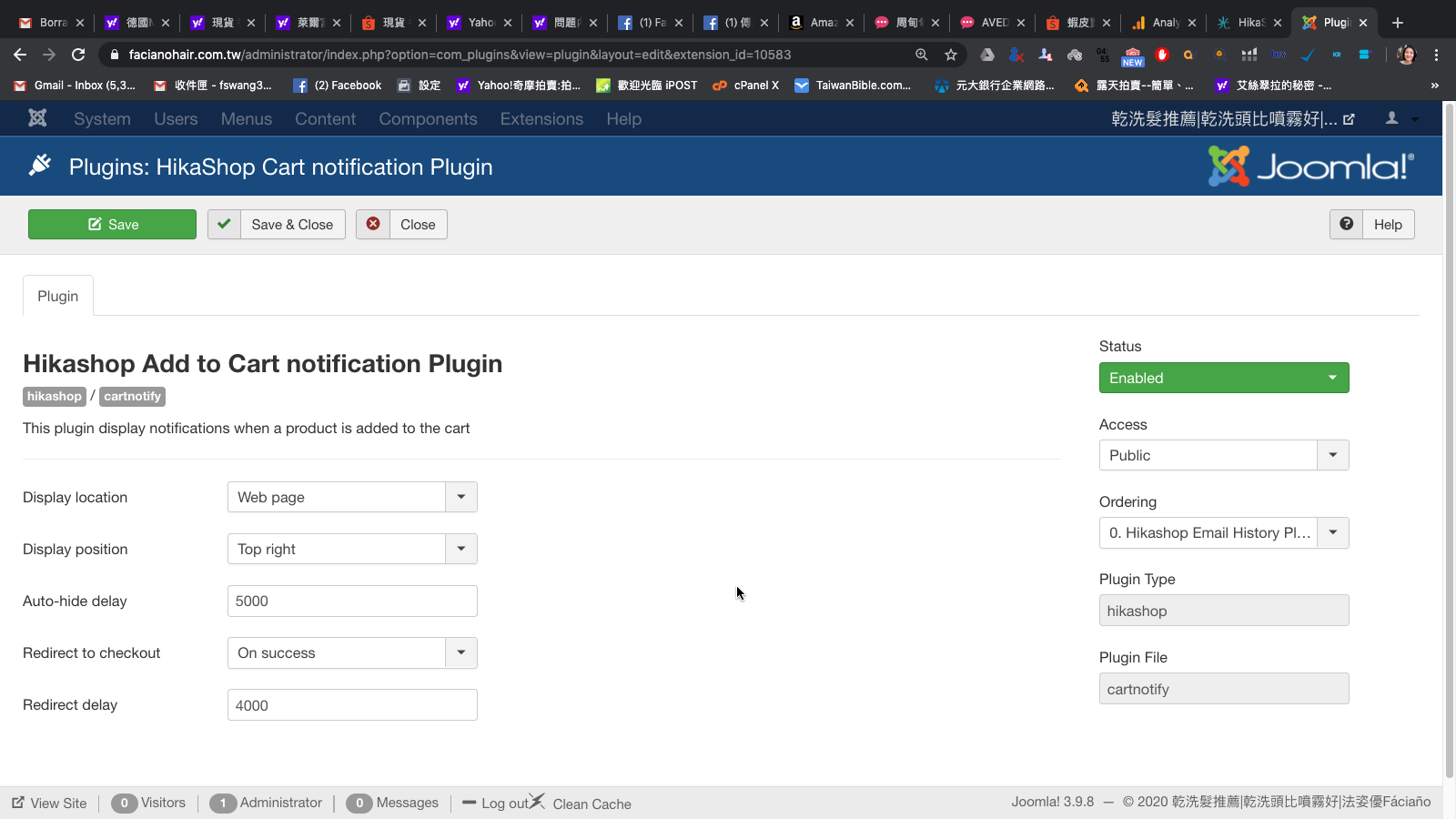Open the cPanel X bookmark

click(x=745, y=86)
